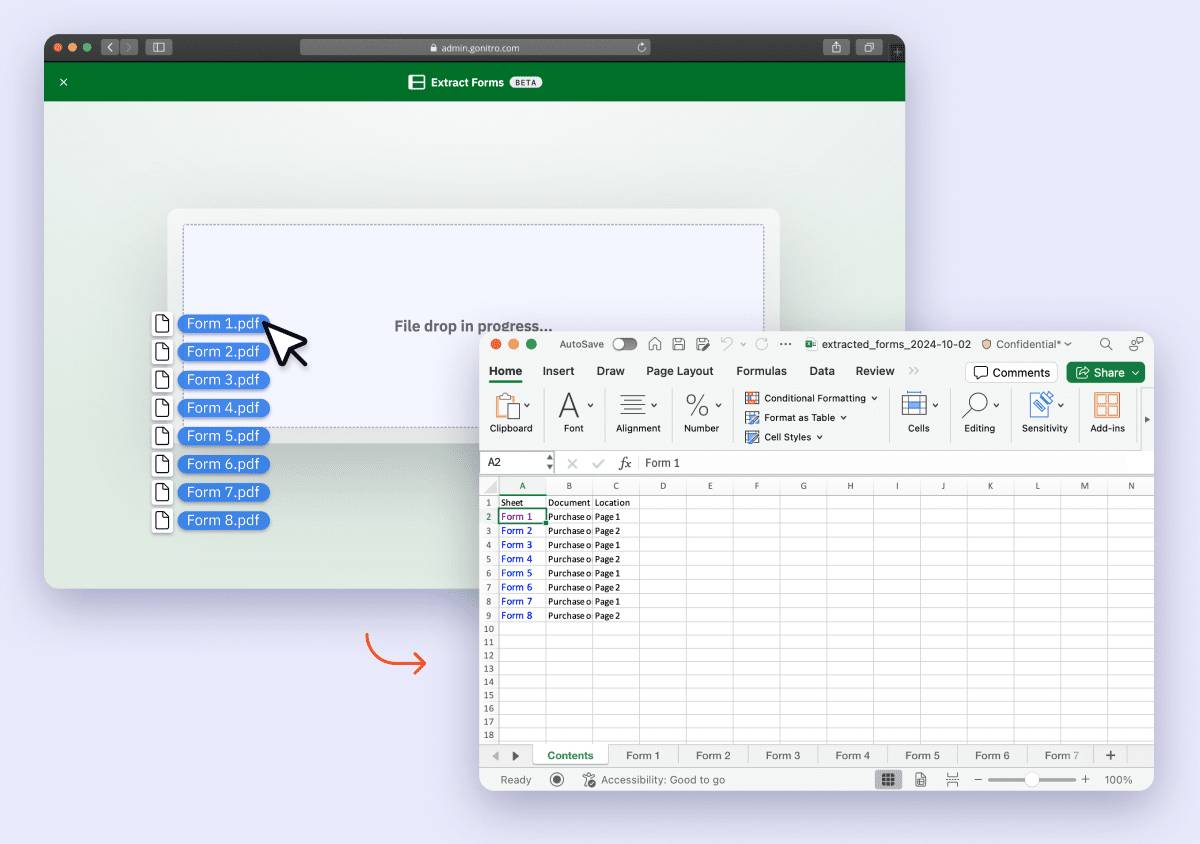This screenshot has width=1200, height=844.
Task: Open the Form 3 sheet tab
Action: (x=783, y=756)
